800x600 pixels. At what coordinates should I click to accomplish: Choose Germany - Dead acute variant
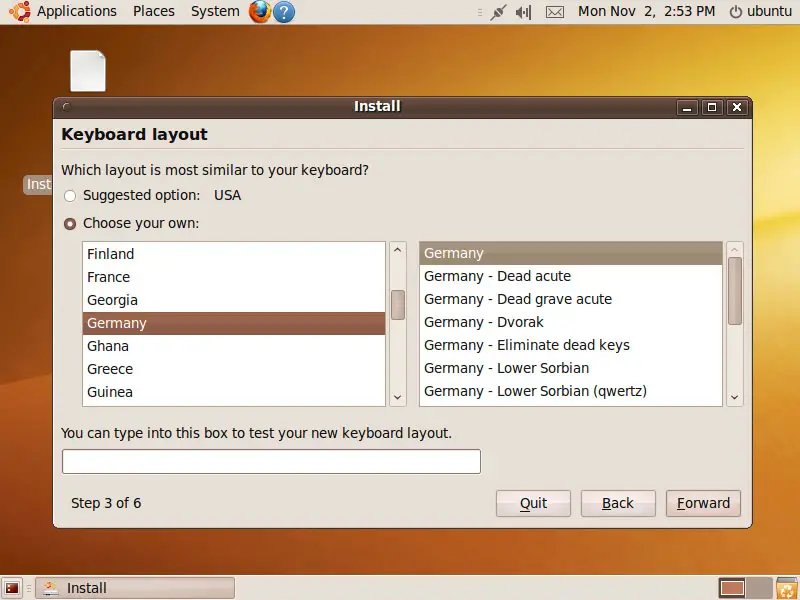570,276
